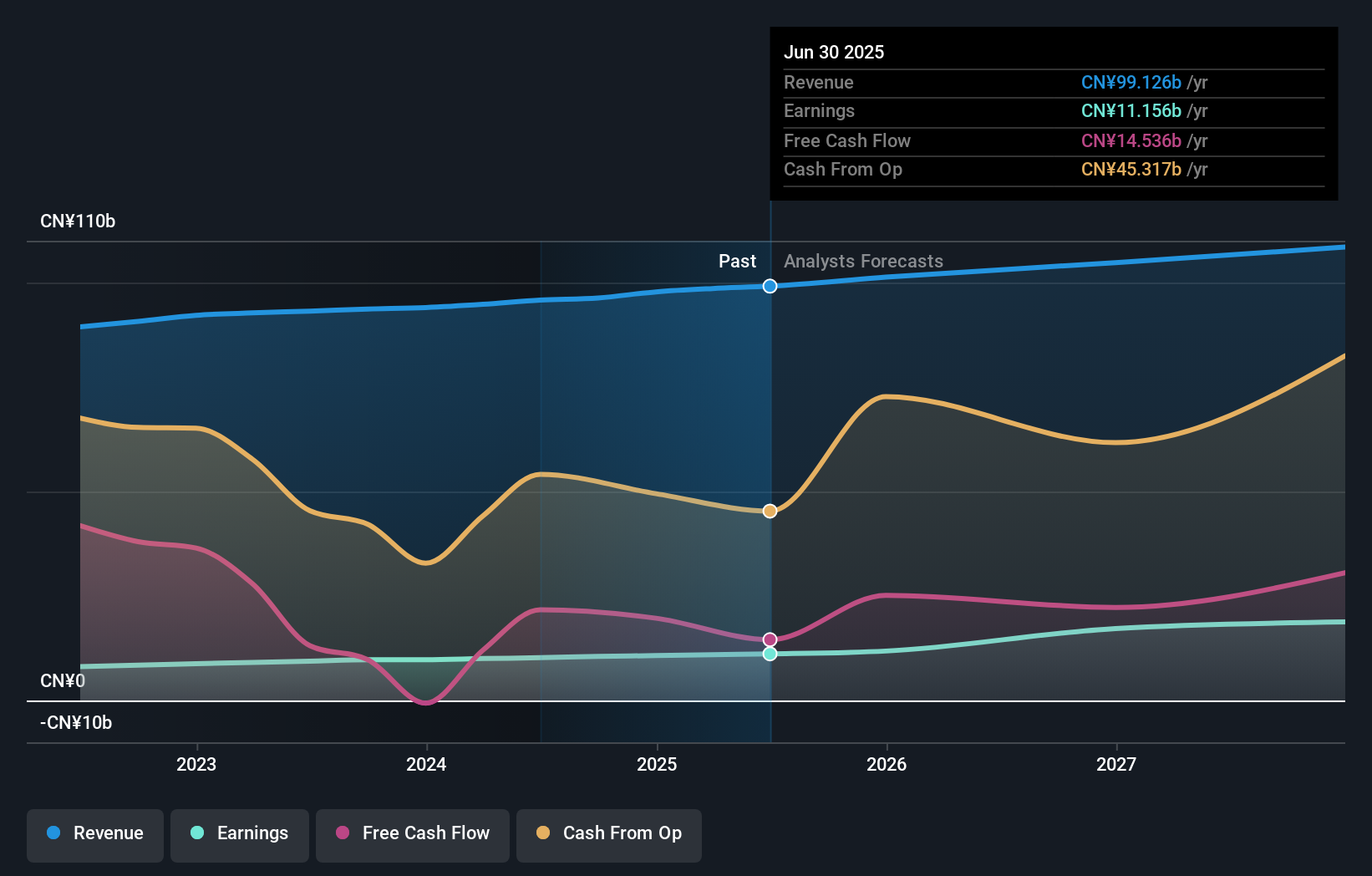Click the Jun 30 2025 tooltip date

coord(834,52)
